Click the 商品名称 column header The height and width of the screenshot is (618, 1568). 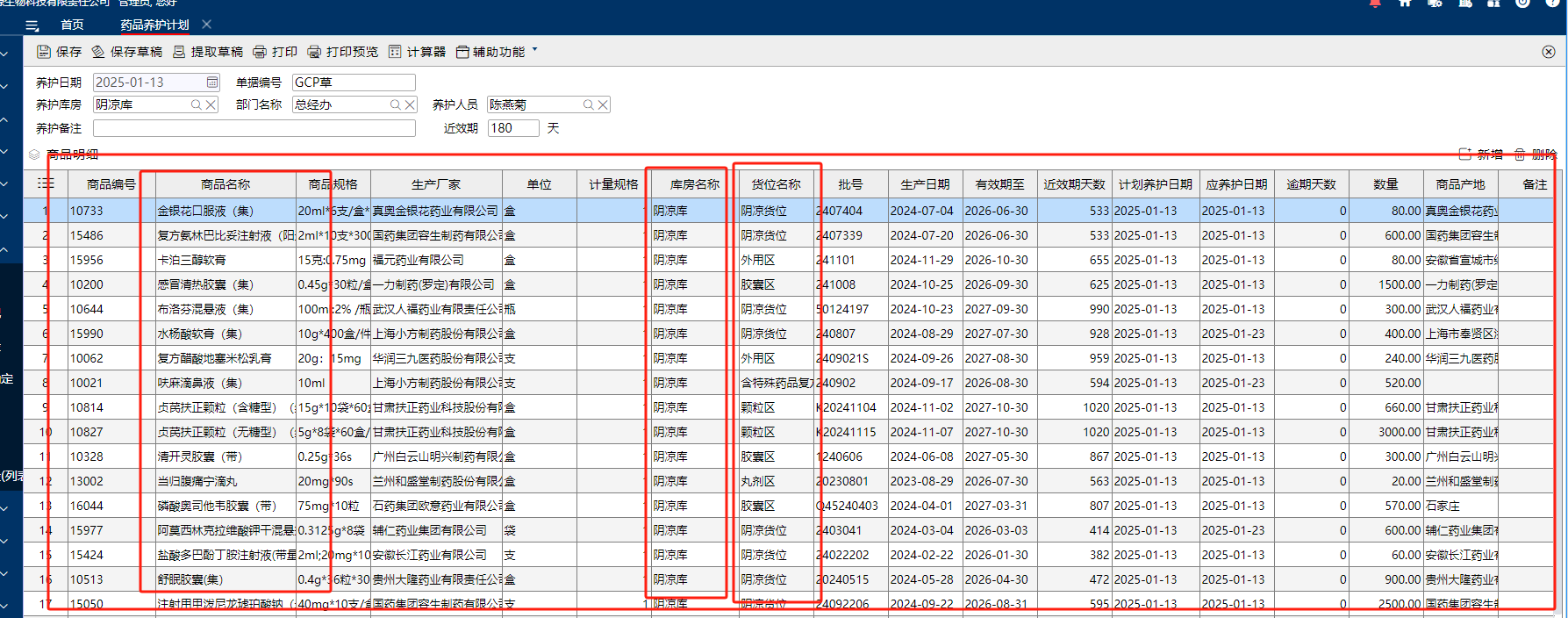click(226, 184)
